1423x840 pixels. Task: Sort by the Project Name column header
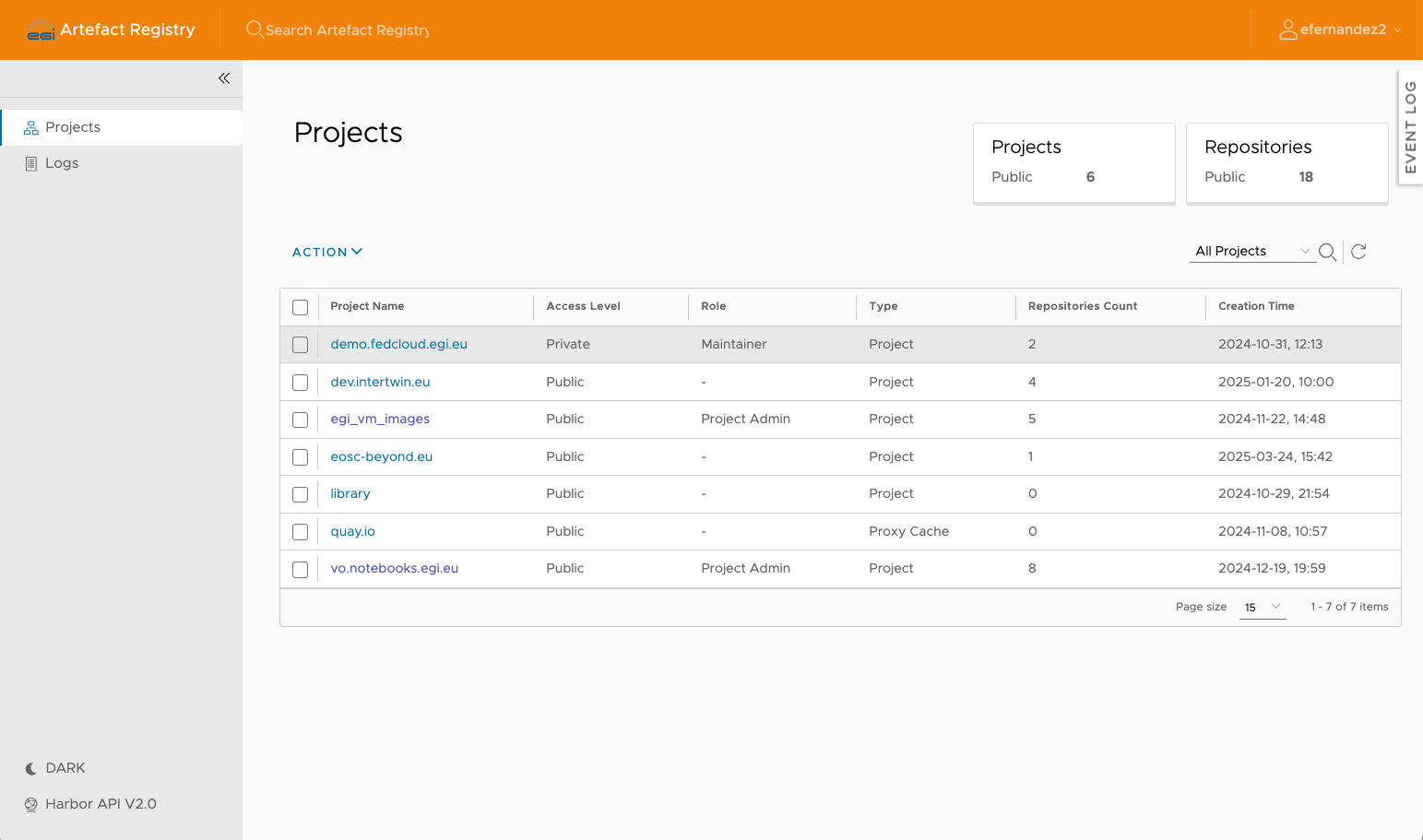[x=367, y=306]
